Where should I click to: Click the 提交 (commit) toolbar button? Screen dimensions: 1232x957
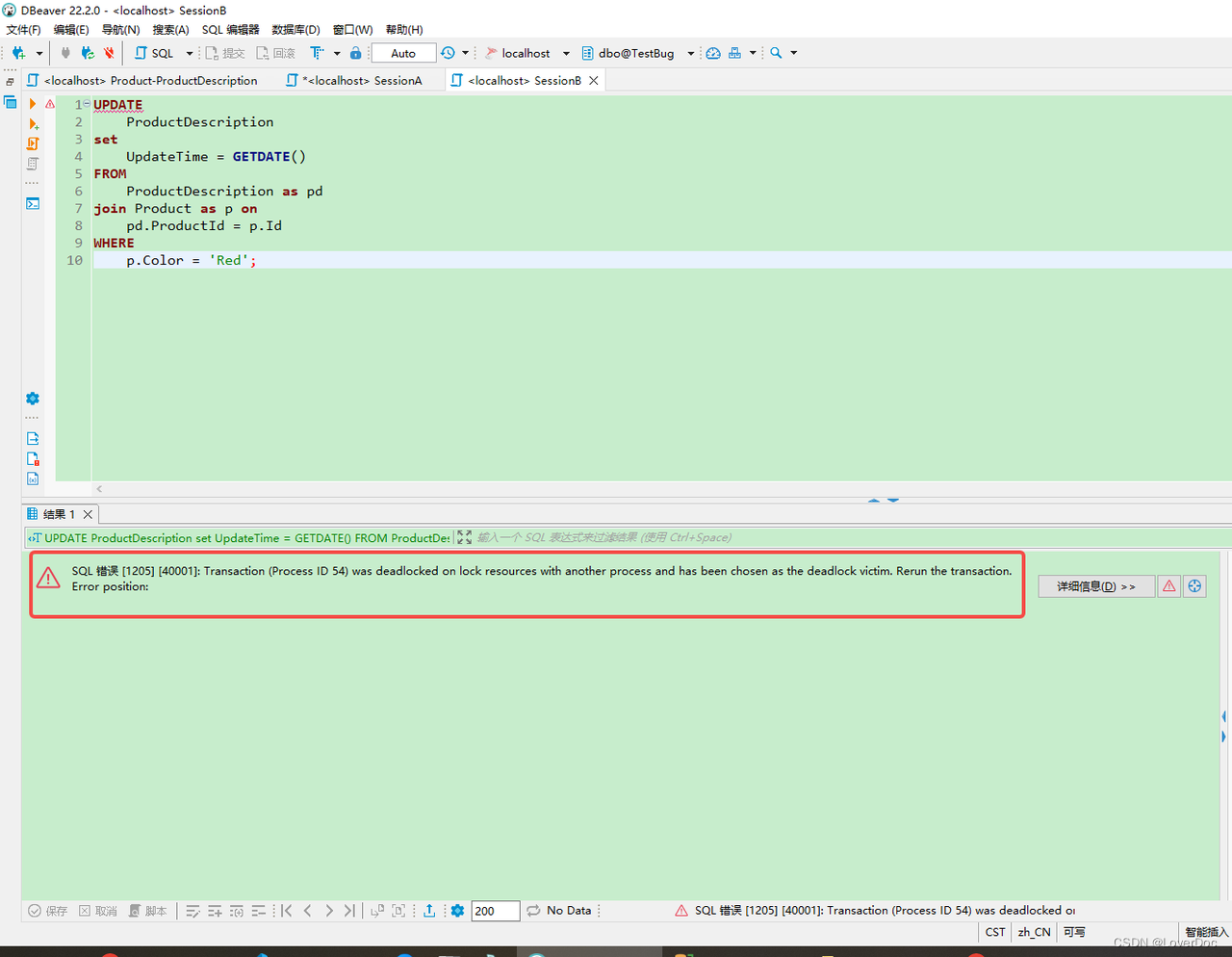coord(225,53)
